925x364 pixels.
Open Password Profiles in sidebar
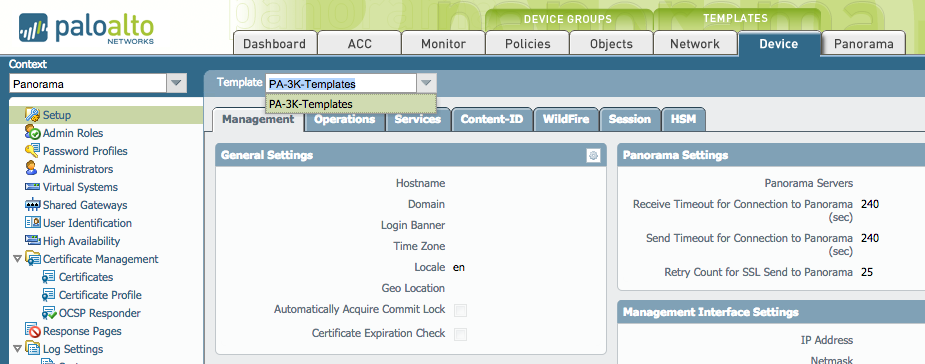tap(85, 151)
